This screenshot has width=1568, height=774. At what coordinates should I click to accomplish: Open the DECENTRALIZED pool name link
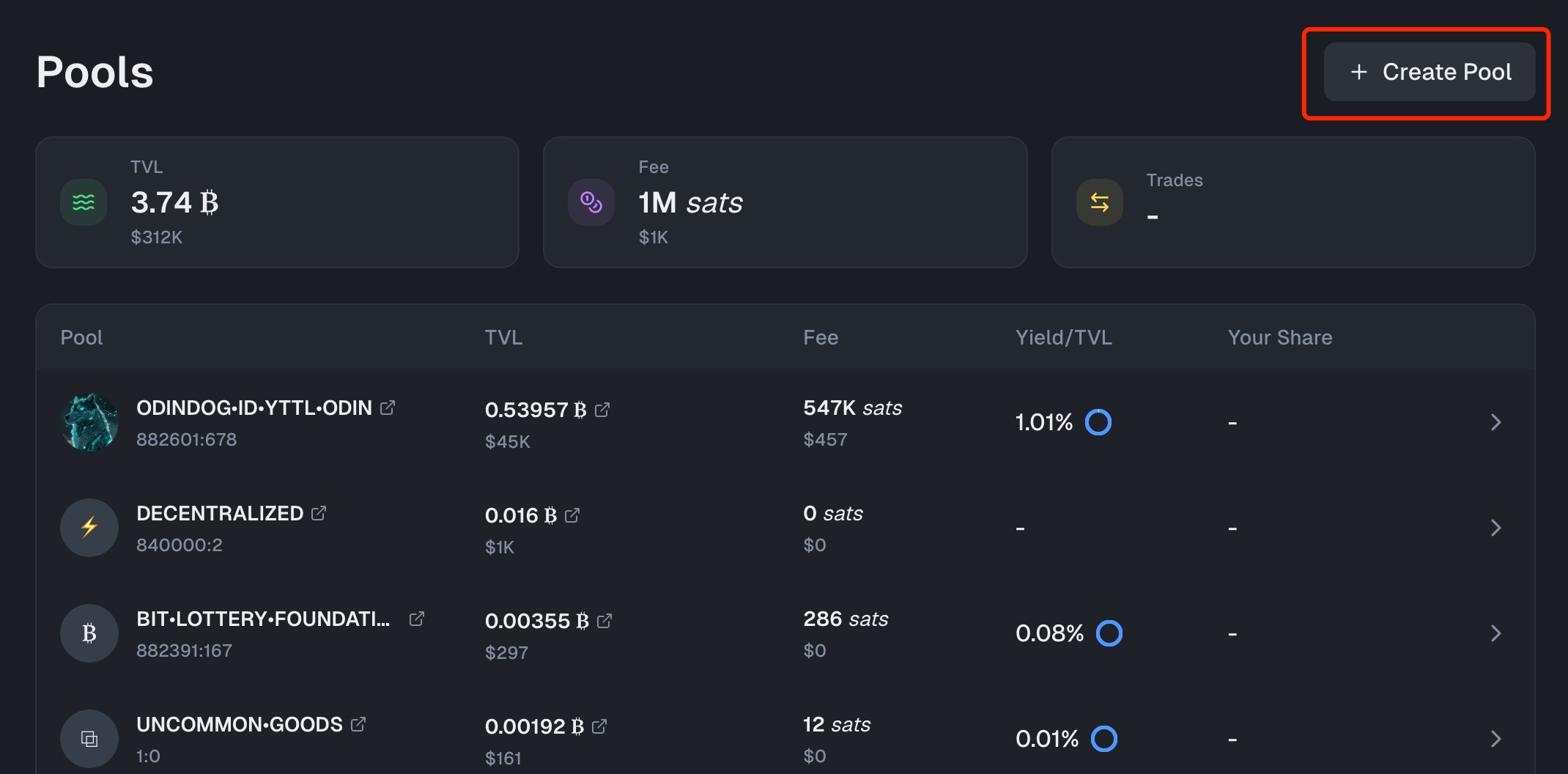click(x=220, y=513)
